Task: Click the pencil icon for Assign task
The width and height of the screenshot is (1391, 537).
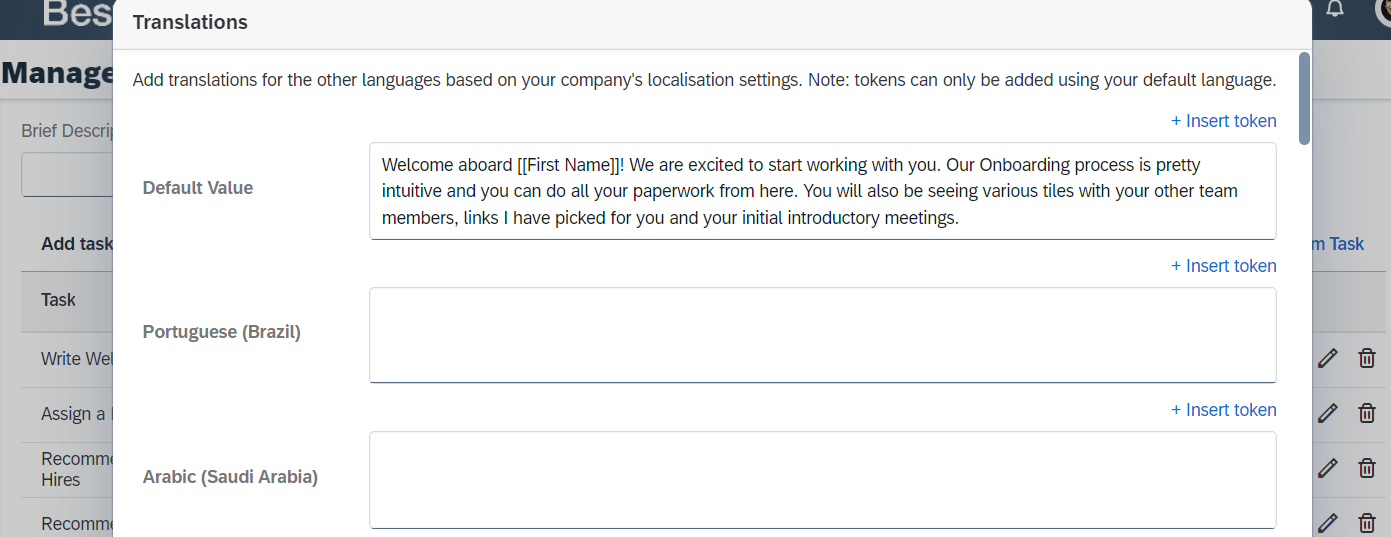Action: tap(1327, 413)
